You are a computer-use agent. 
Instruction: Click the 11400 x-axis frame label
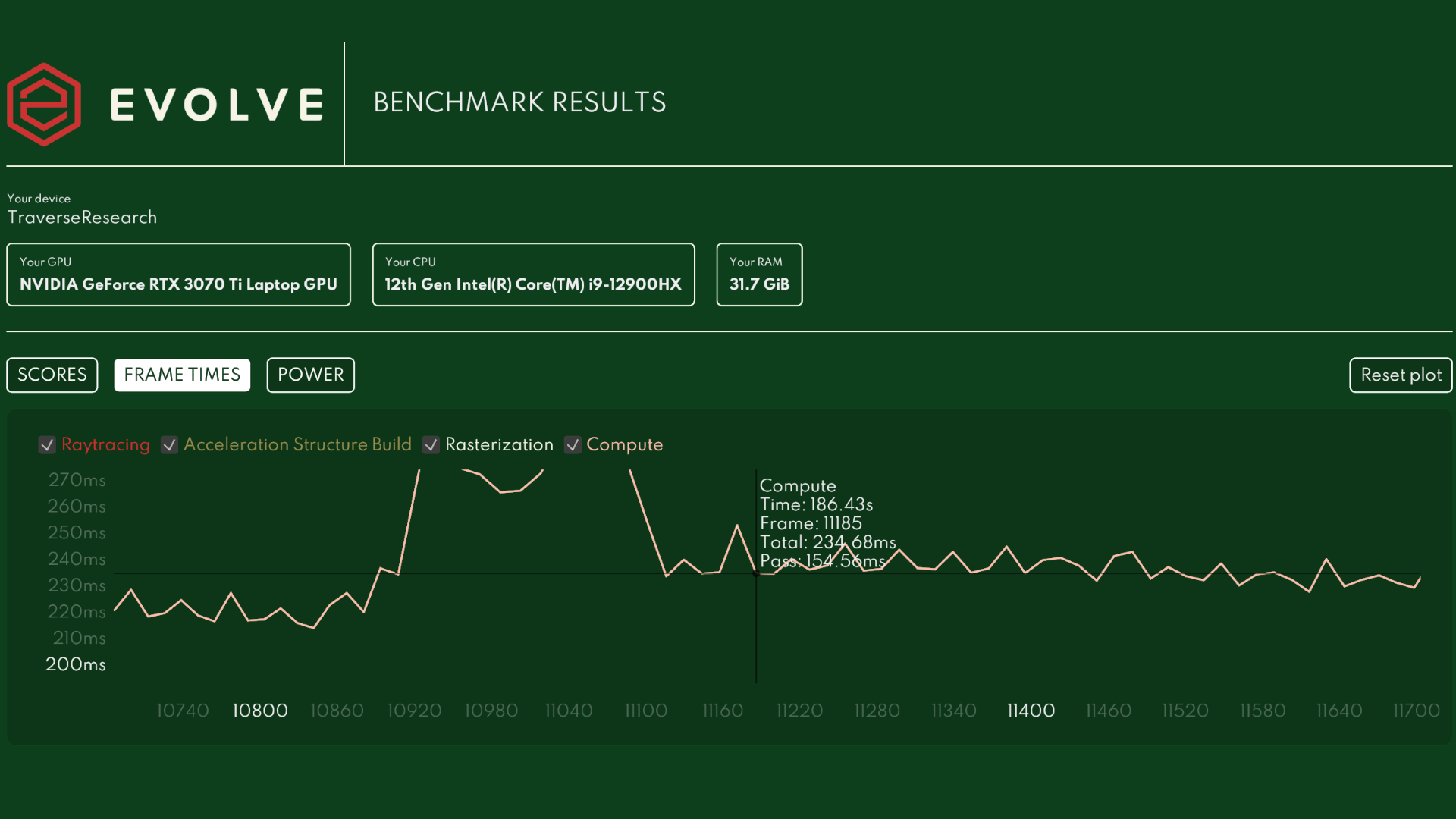1031,711
